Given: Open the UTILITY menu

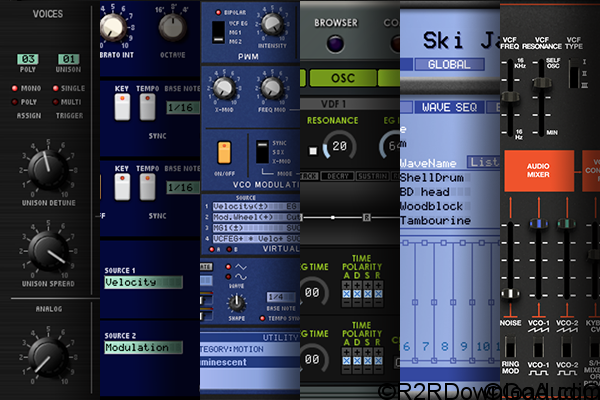Looking at the screenshot, I should (x=280, y=338).
